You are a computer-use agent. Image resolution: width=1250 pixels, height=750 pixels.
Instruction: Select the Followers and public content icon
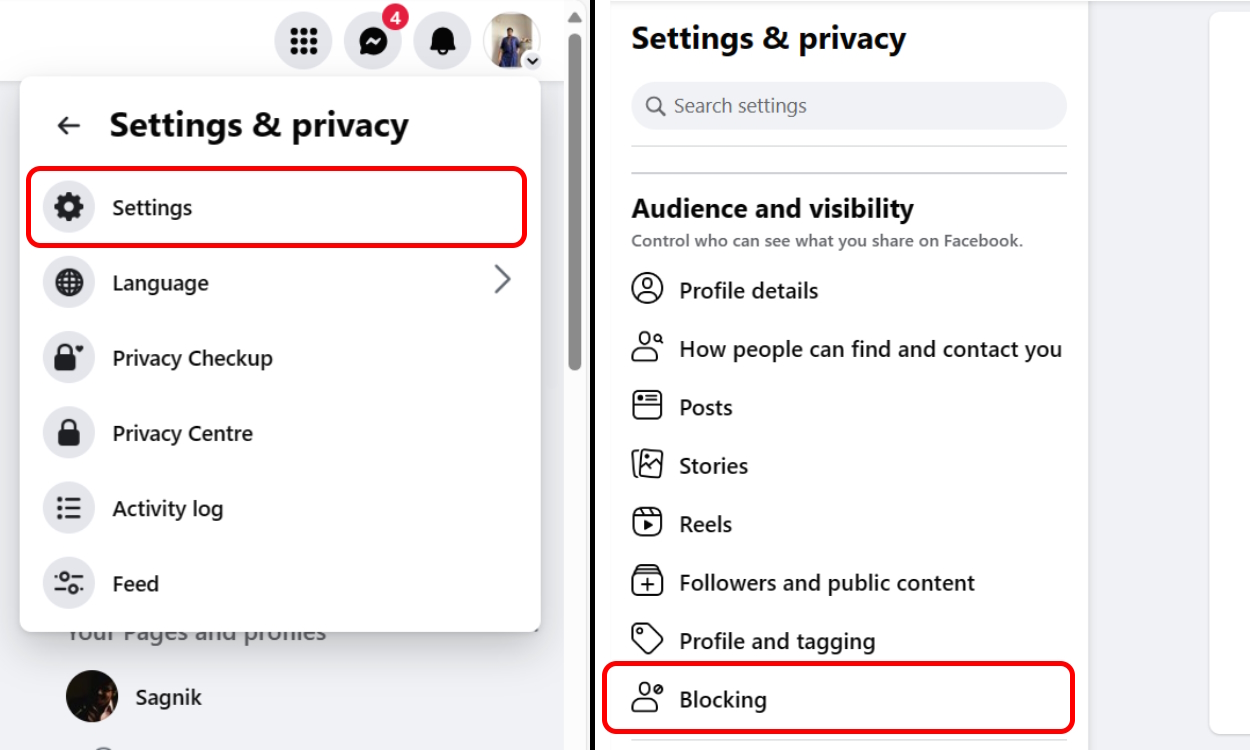tap(648, 581)
